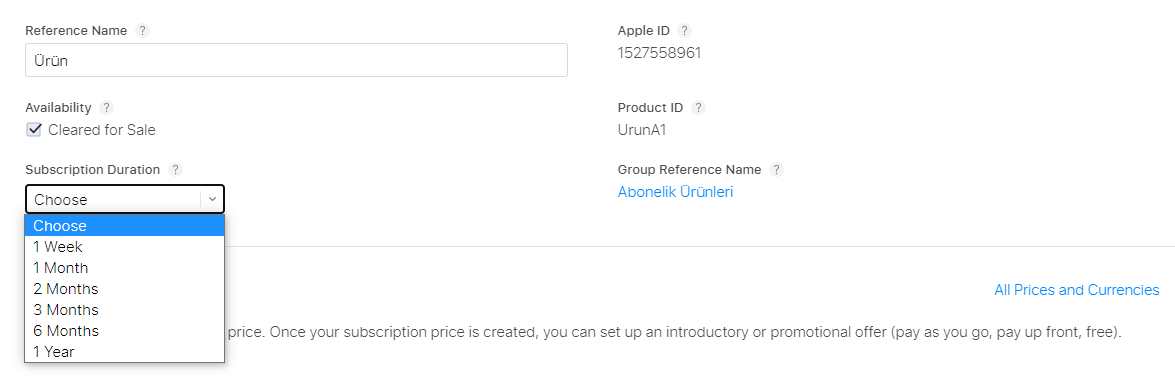
Task: Show help for Subscription Duration
Action: pyautogui.click(x=175, y=169)
